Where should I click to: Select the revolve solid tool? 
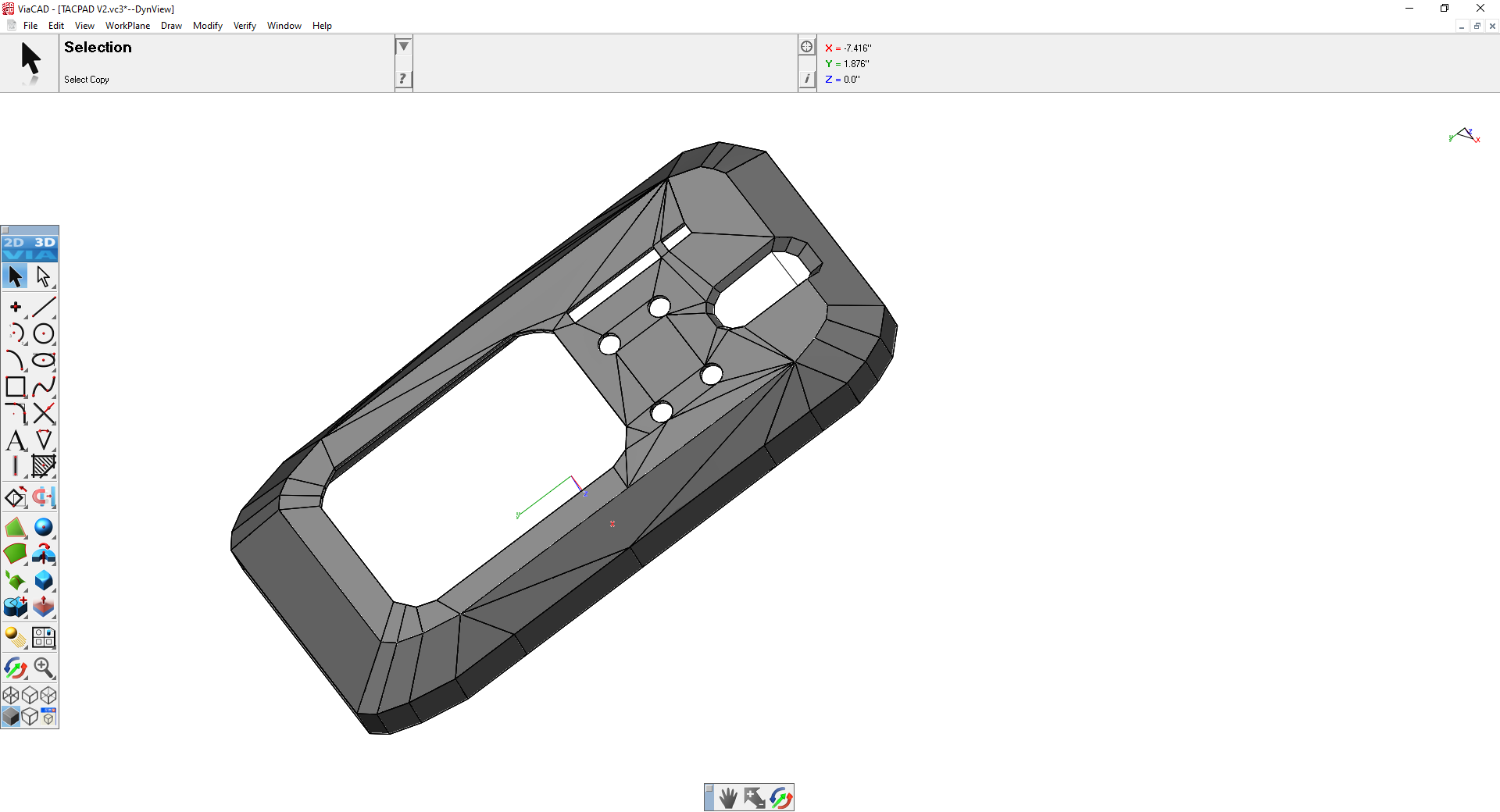pyautogui.click(x=44, y=554)
